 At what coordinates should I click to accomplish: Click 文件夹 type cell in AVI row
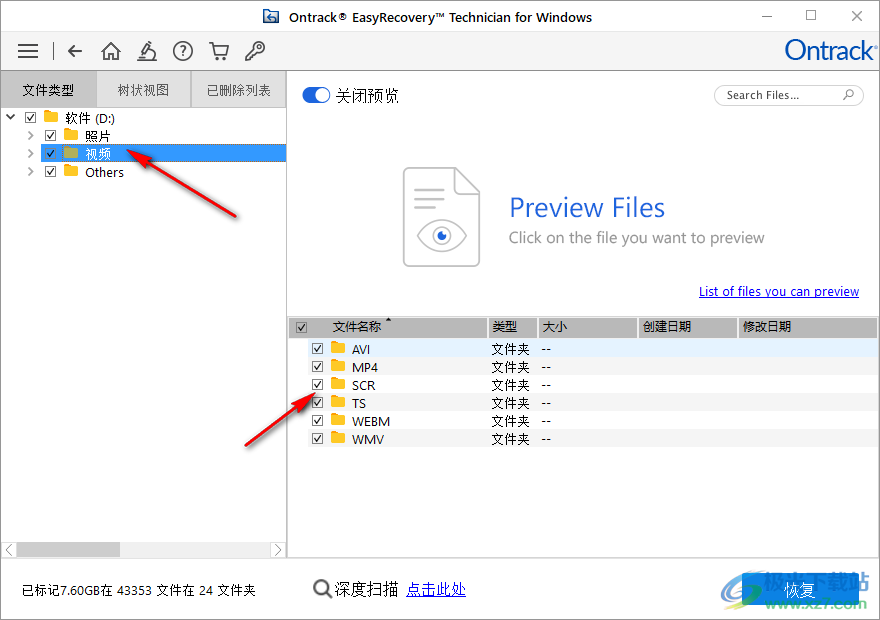click(510, 349)
